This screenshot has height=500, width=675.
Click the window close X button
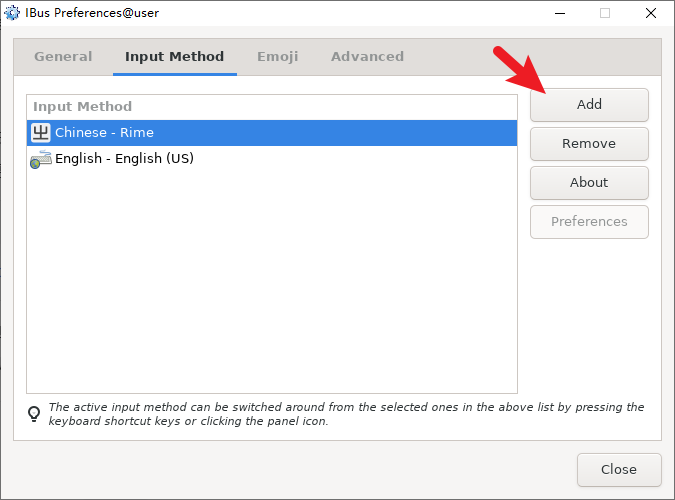651,13
